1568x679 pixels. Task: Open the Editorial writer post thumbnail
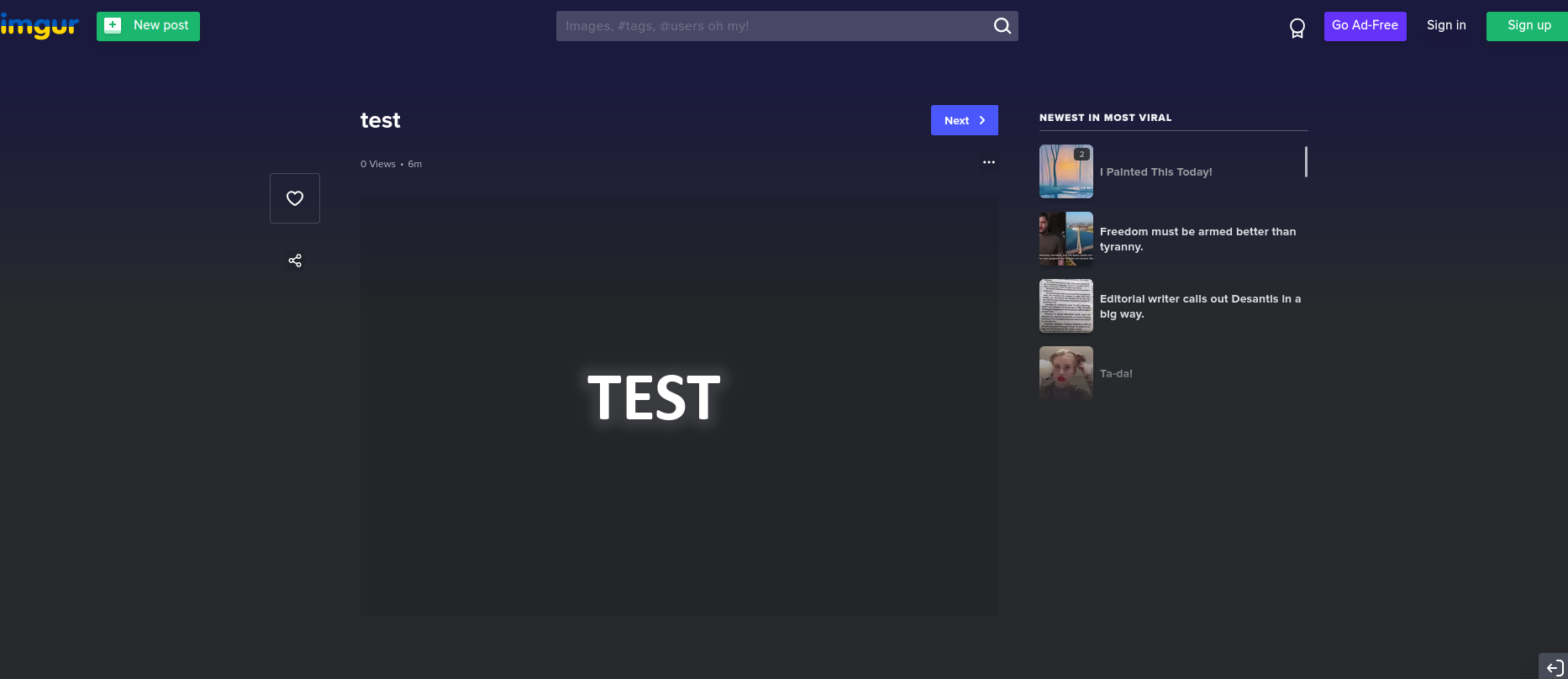(x=1066, y=306)
